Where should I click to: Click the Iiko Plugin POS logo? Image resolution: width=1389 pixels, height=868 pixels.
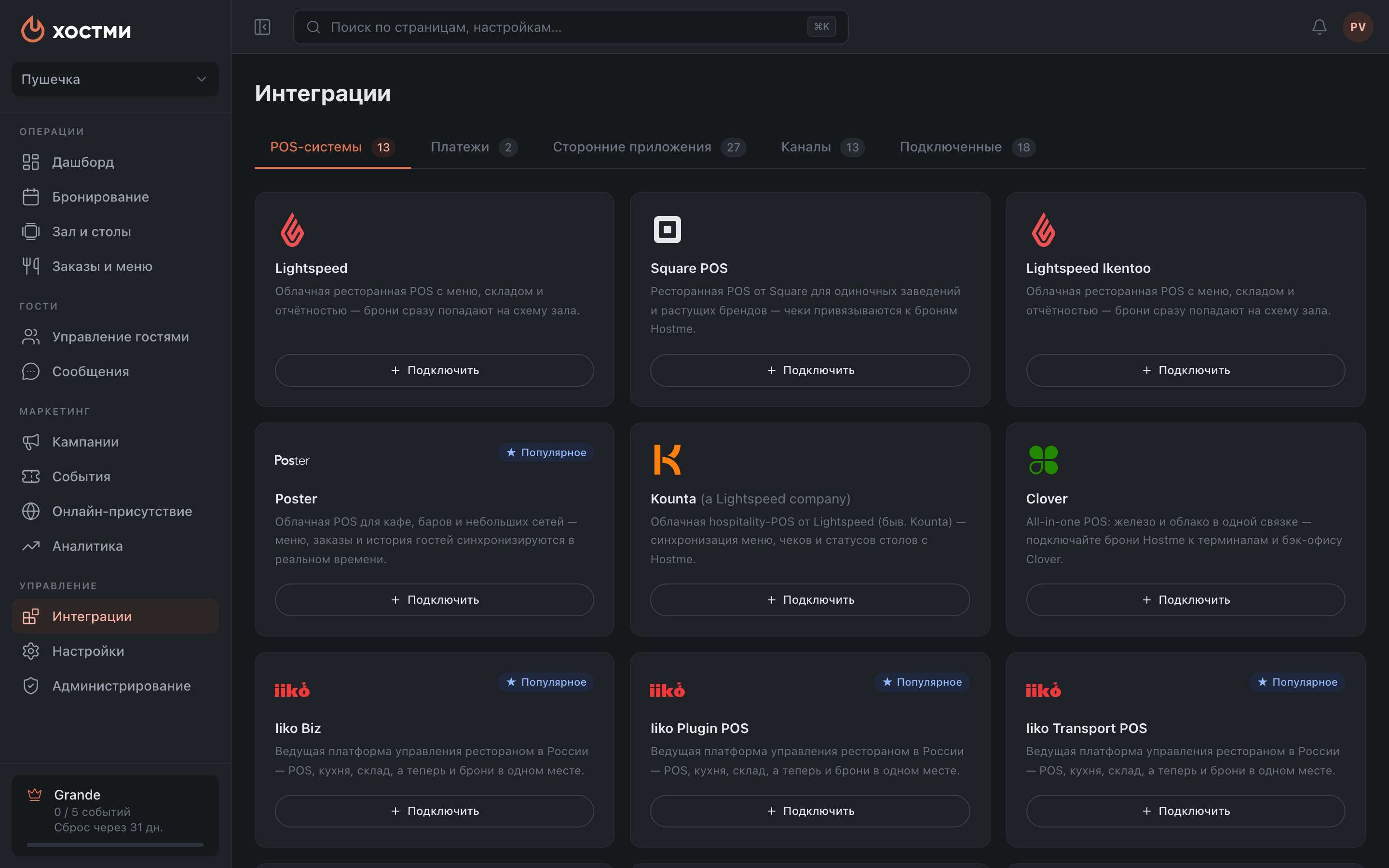pos(667,690)
